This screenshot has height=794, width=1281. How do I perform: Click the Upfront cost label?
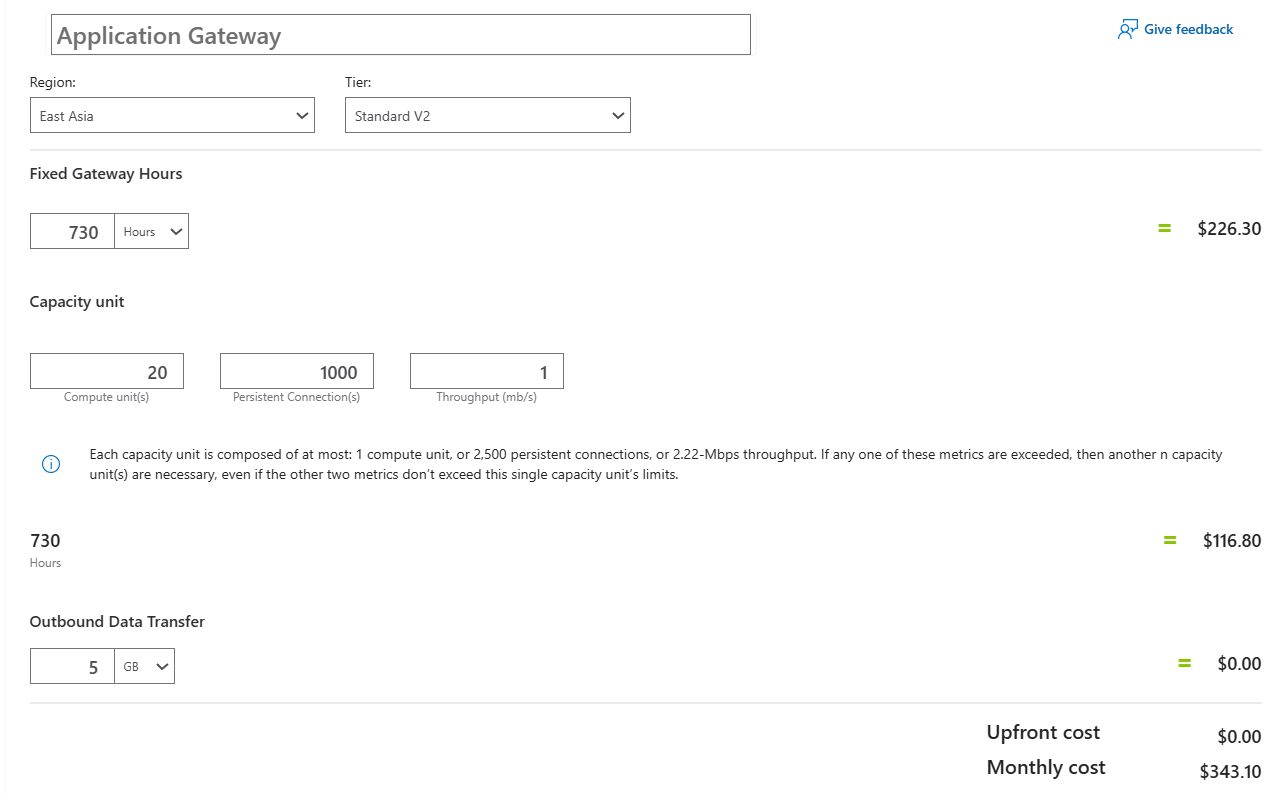tap(1043, 732)
